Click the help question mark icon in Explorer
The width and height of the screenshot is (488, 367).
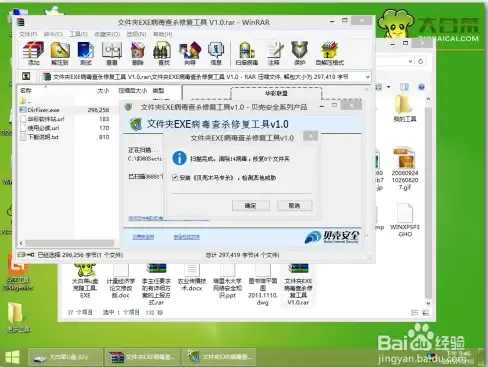(x=421, y=87)
